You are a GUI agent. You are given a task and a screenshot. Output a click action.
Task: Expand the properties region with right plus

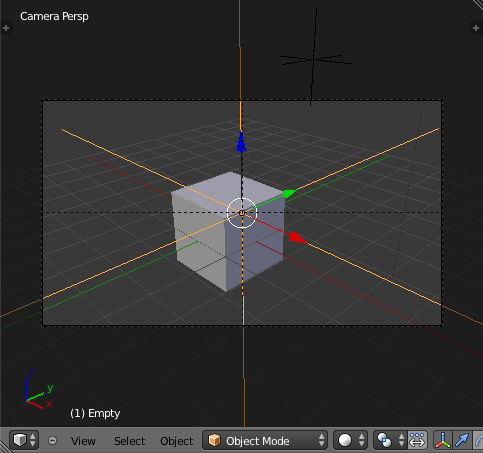(x=476, y=28)
